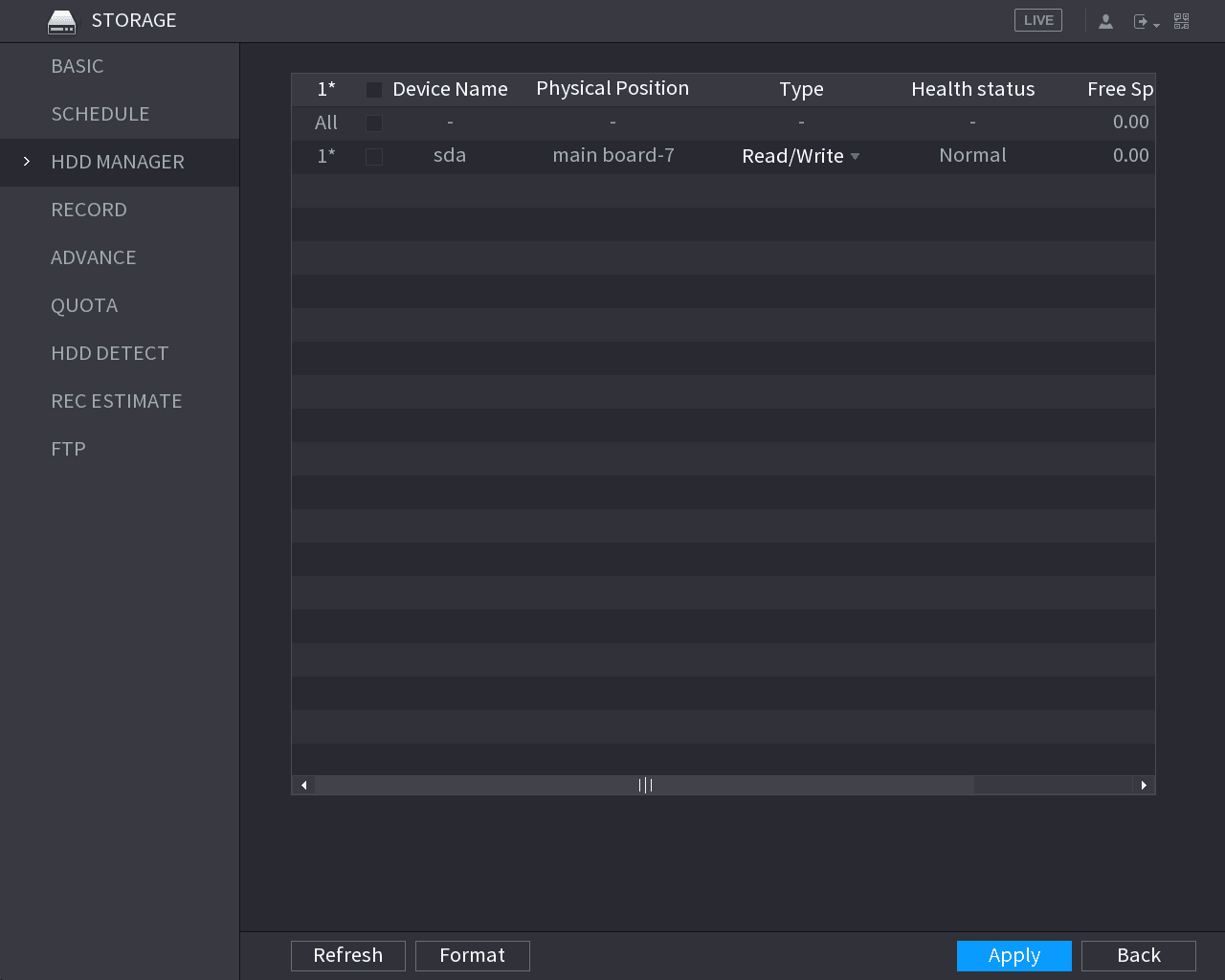Go to FTP settings
The image size is (1225, 980).
[120, 449]
